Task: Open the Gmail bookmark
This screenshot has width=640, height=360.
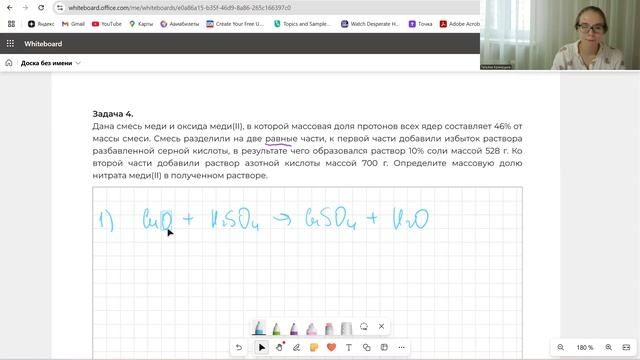Action: click(x=73, y=24)
